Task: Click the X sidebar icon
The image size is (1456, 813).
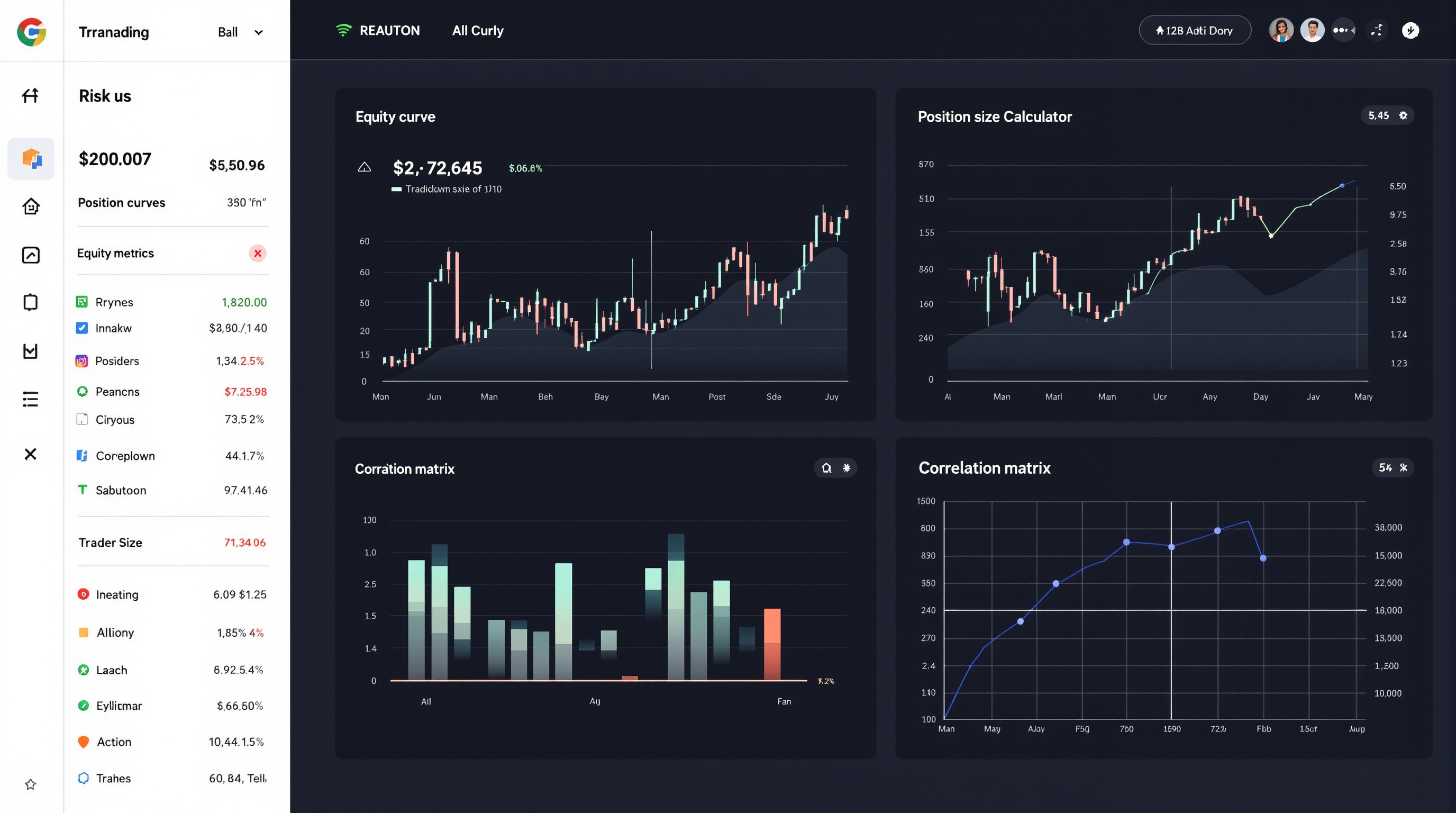Action: 31,454
